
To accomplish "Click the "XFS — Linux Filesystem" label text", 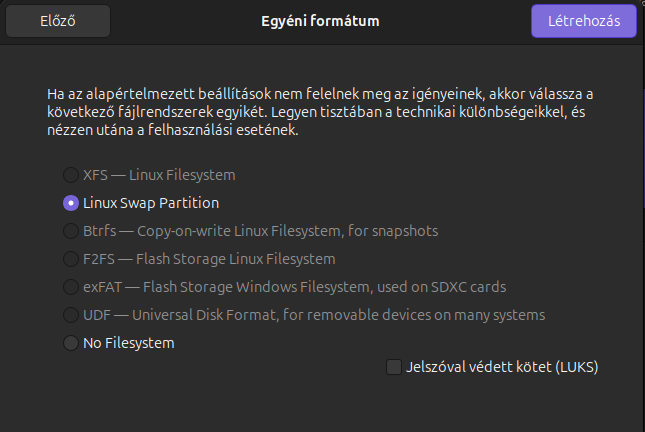I will 159,175.
